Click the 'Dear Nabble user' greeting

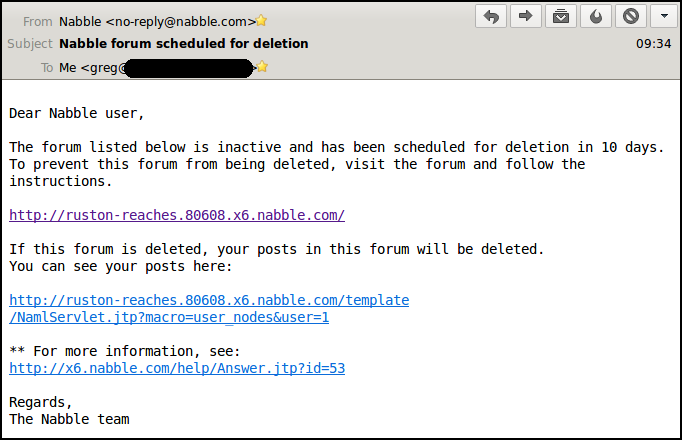77,113
